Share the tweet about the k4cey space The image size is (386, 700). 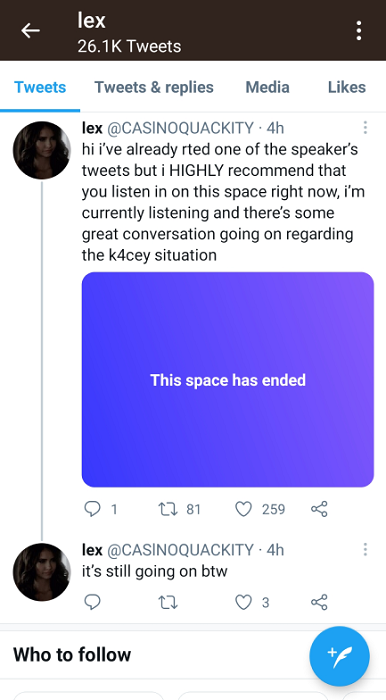click(x=319, y=509)
